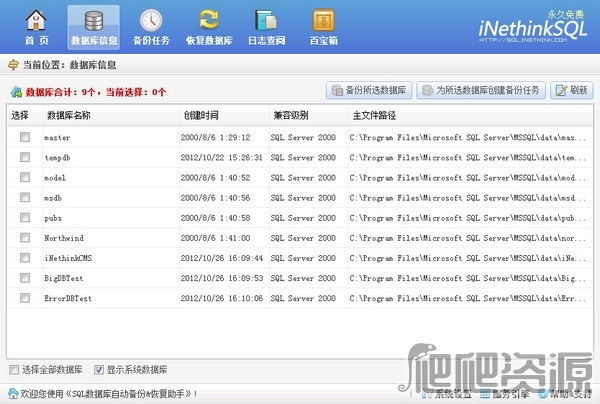
Task: Sort by 兼容级别 column header
Action: (309, 115)
